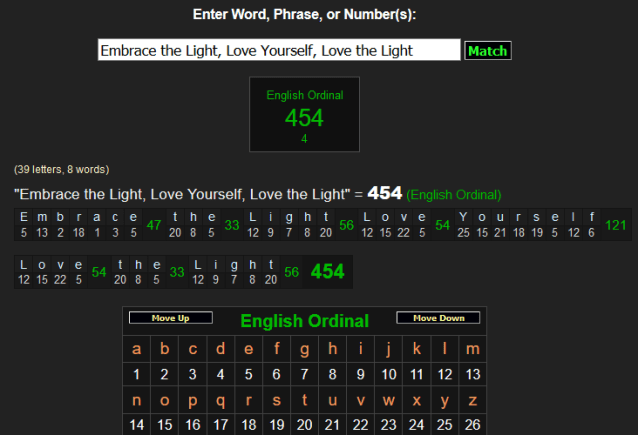Click the white 454 phrase sum

coord(384,192)
